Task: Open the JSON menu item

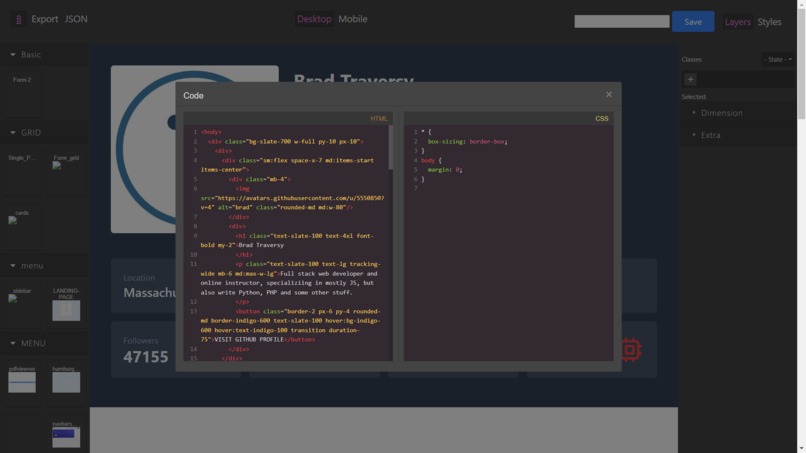Action: 76,19
